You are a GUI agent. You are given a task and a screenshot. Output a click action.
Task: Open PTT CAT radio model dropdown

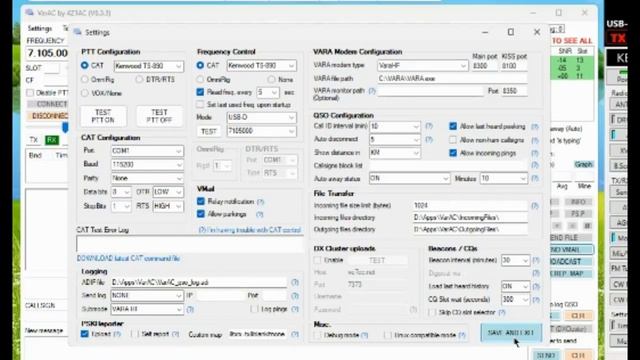tap(149, 66)
